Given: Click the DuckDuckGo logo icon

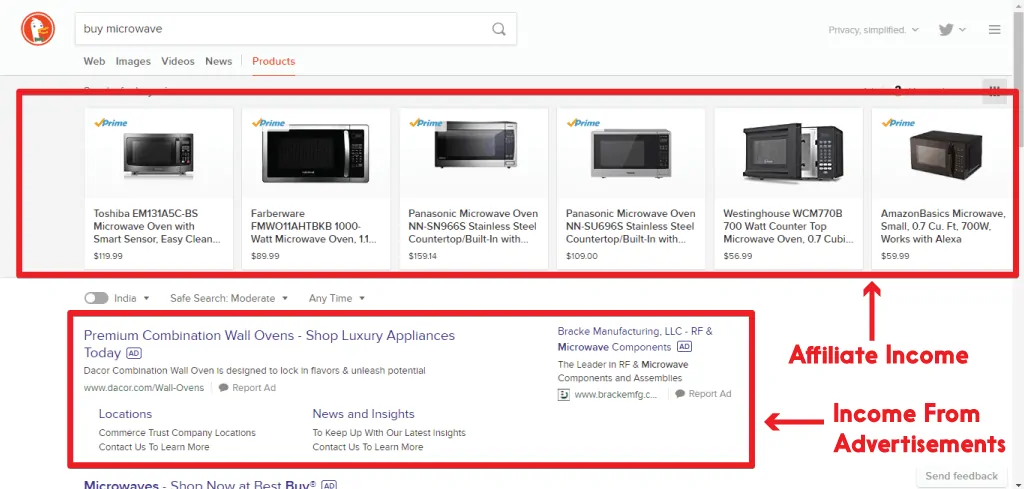Looking at the screenshot, I should click(x=38, y=29).
